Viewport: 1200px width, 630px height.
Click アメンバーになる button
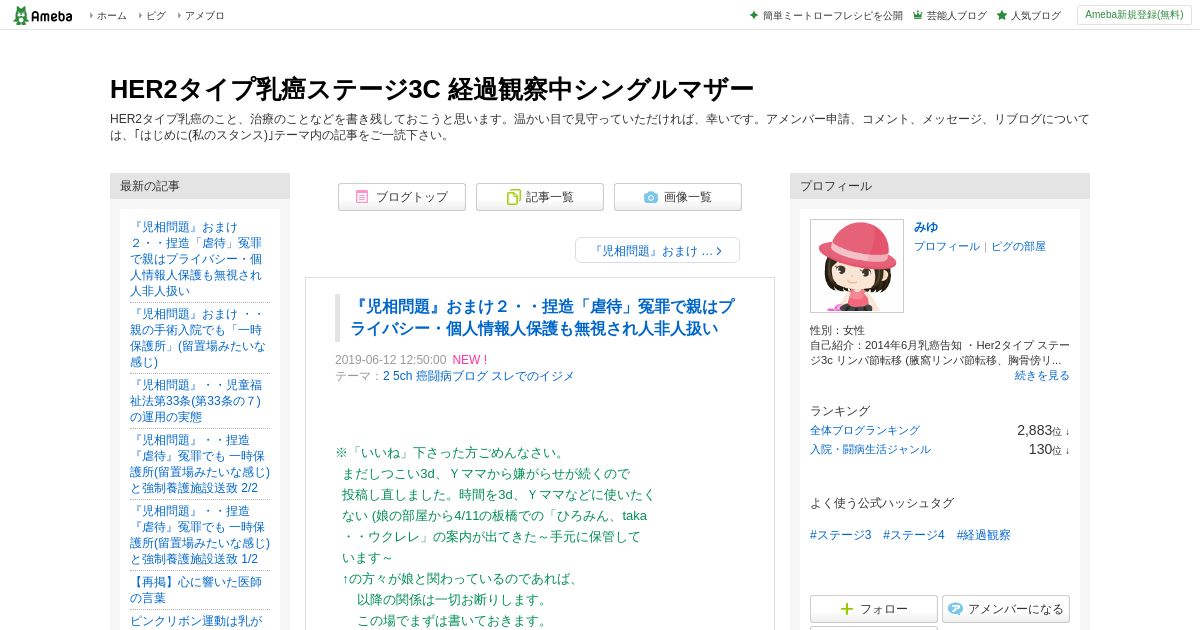coord(1006,609)
